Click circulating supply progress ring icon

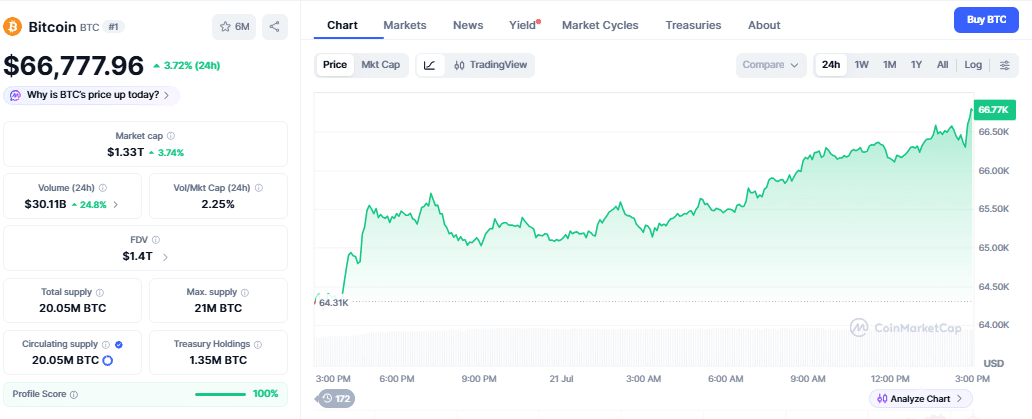(108, 360)
